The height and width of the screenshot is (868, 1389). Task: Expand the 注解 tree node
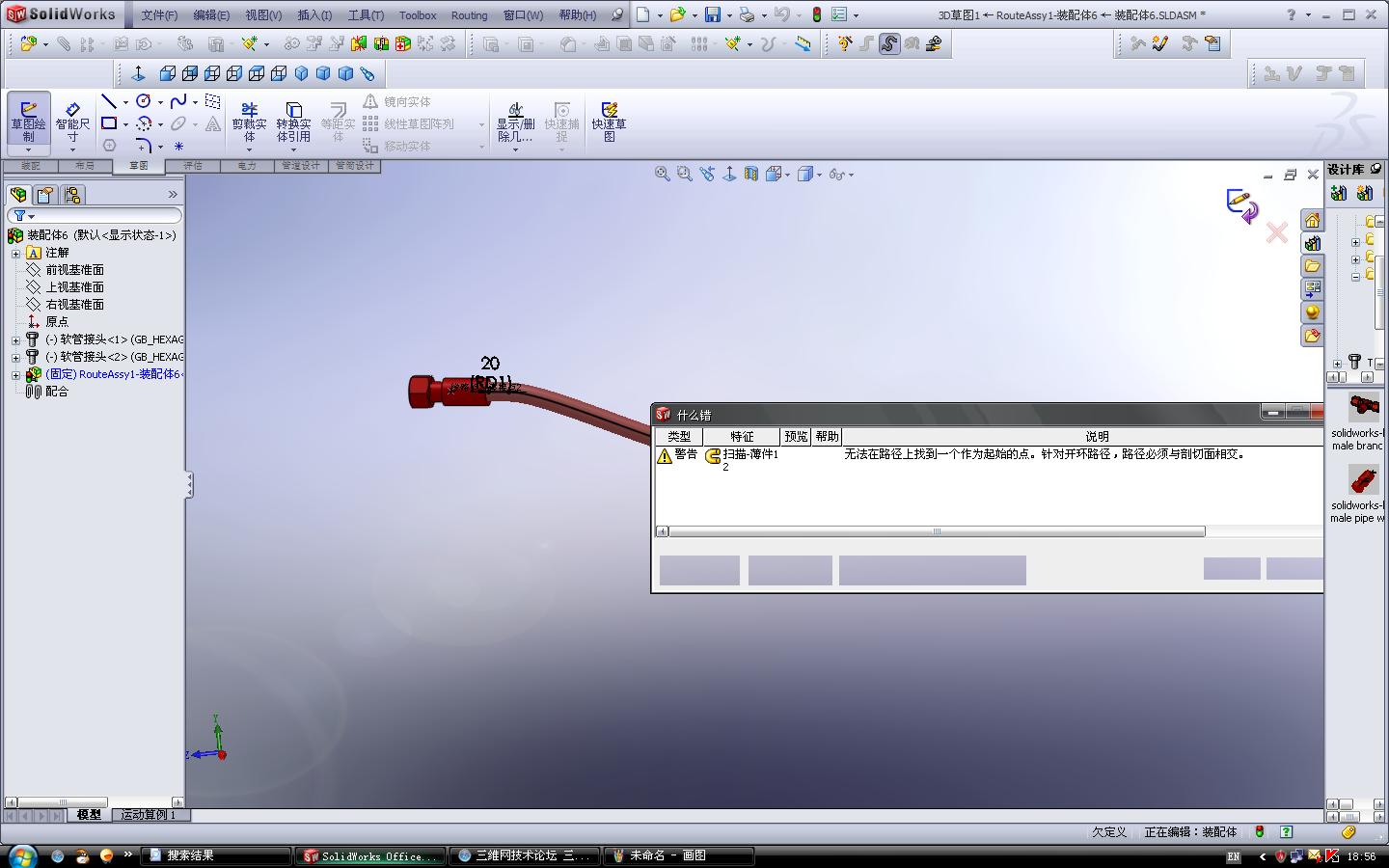[15, 254]
